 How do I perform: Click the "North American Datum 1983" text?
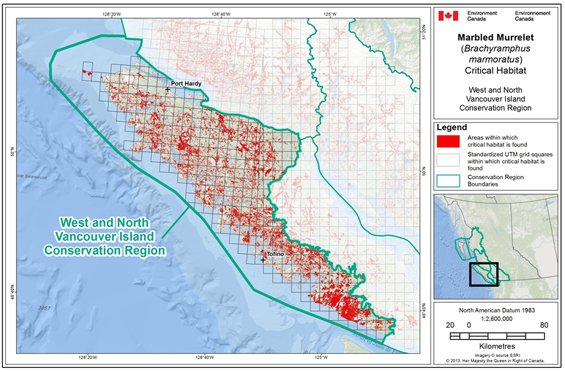pyautogui.click(x=497, y=310)
